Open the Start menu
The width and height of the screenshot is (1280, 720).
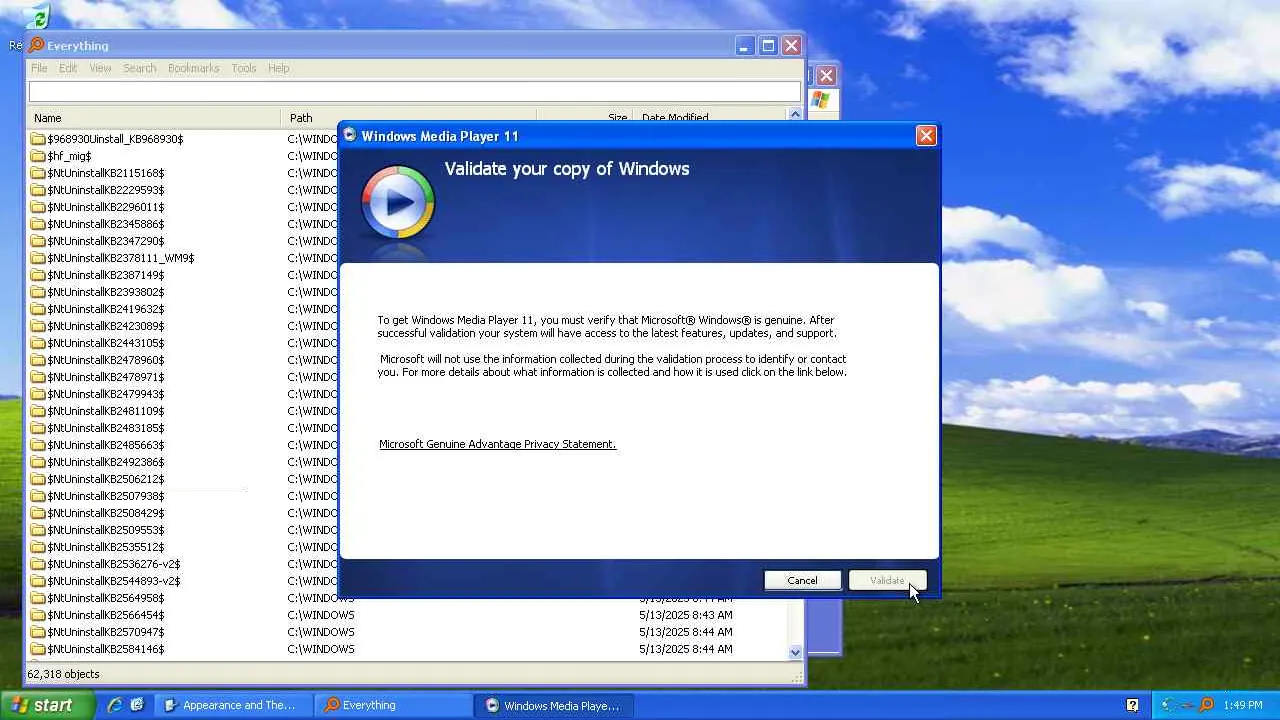48,705
